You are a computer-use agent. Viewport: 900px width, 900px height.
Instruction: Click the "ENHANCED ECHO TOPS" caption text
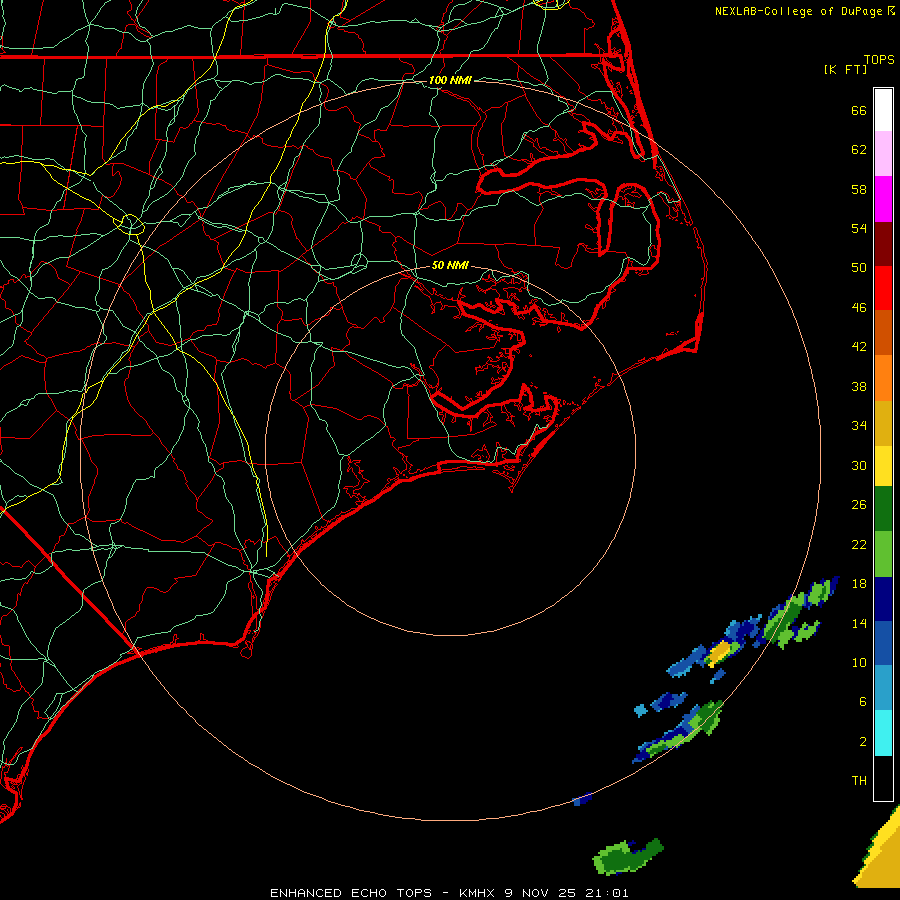coord(351,893)
